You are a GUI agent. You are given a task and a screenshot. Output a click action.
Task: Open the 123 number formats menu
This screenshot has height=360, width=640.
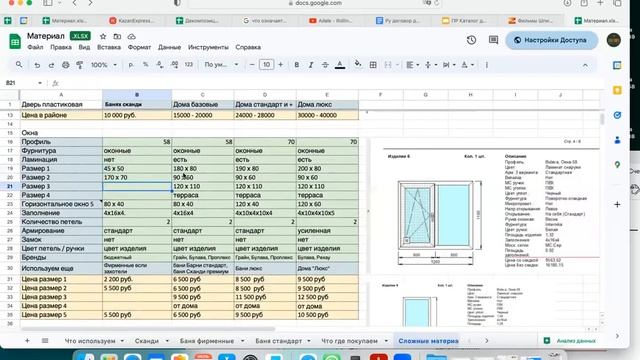pos(189,65)
